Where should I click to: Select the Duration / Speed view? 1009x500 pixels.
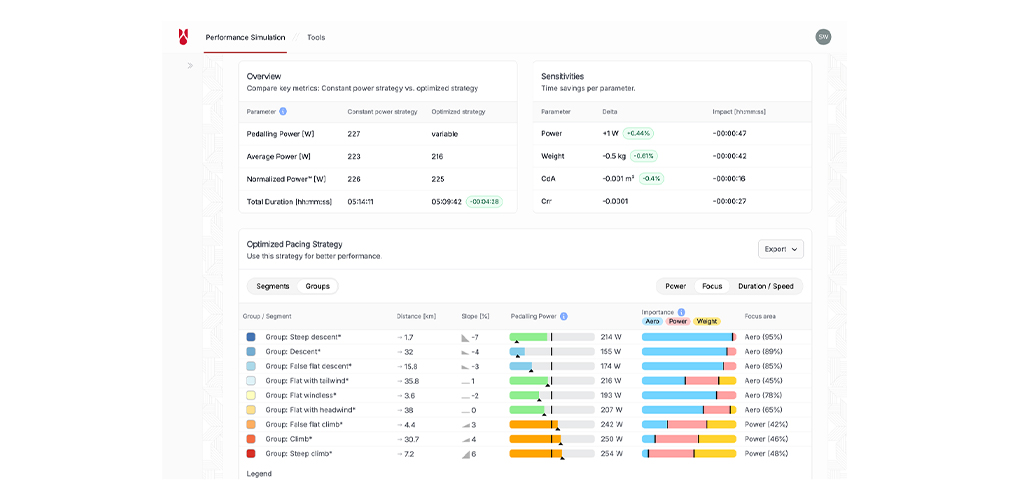click(765, 286)
